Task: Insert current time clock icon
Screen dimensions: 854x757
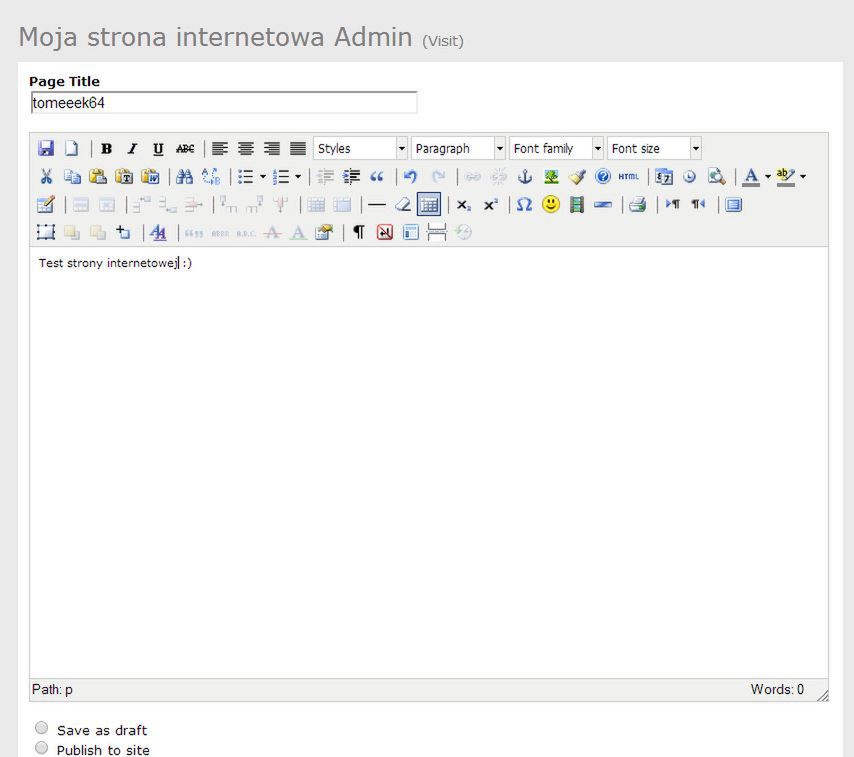Action: point(690,176)
